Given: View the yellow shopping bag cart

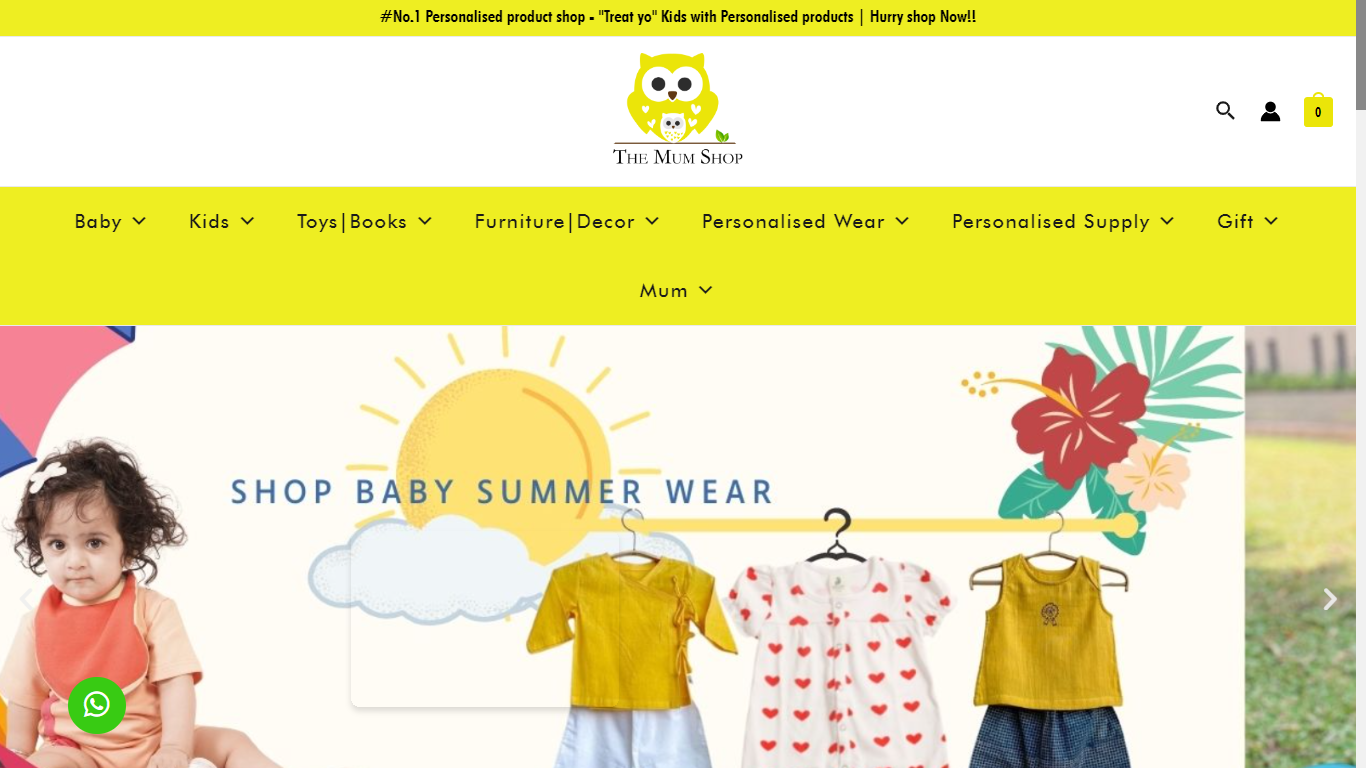Looking at the screenshot, I should click(x=1318, y=110).
